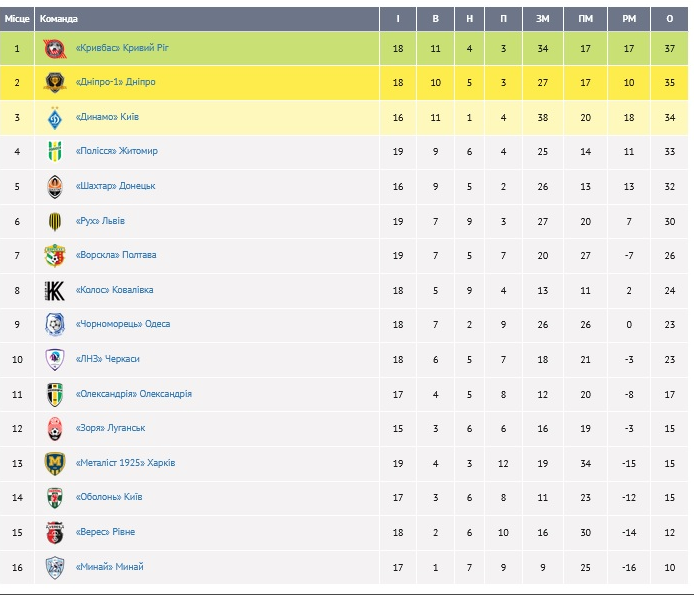The image size is (694, 595).
Task: Click the Dynamo Kyiv club logo
Action: [54, 118]
